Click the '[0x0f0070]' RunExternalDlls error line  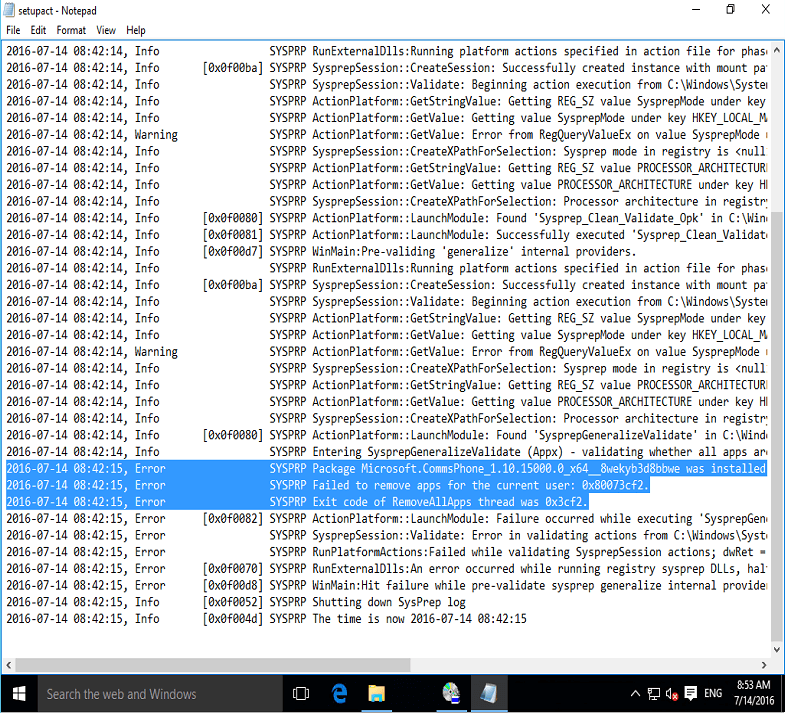pyautogui.click(x=386, y=569)
